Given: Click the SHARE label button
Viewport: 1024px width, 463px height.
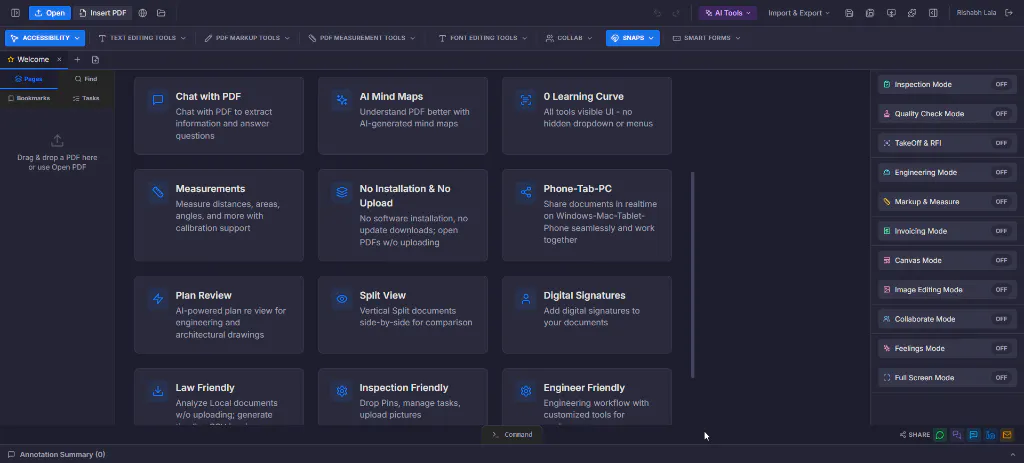Looking at the screenshot, I should tap(914, 435).
